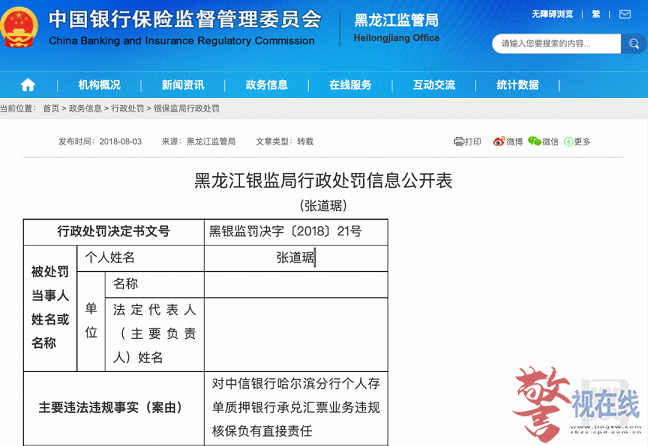
Task: Click table cell 行政处罚决定书文号
Action: click(x=114, y=232)
